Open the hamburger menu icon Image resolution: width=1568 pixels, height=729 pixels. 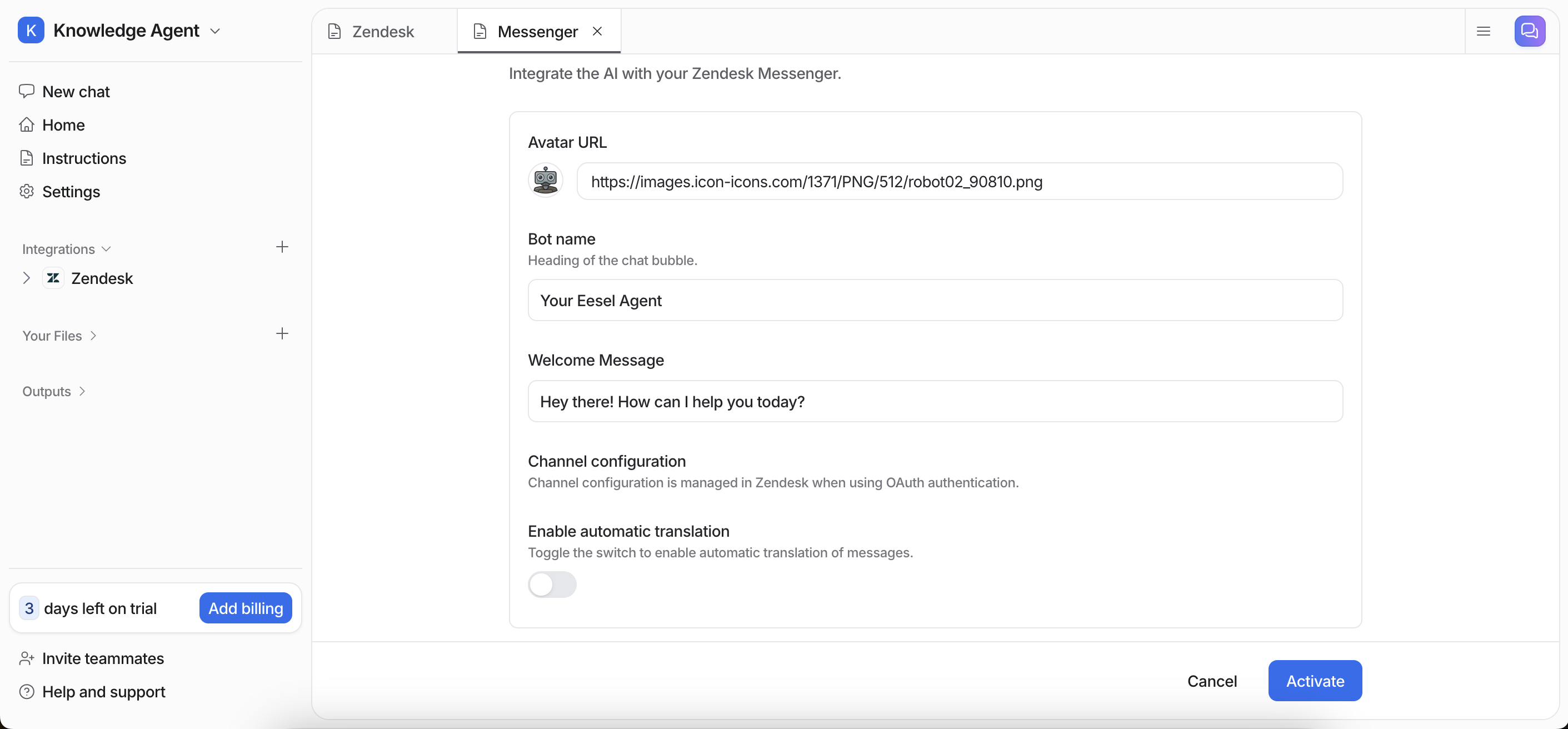coord(1484,31)
